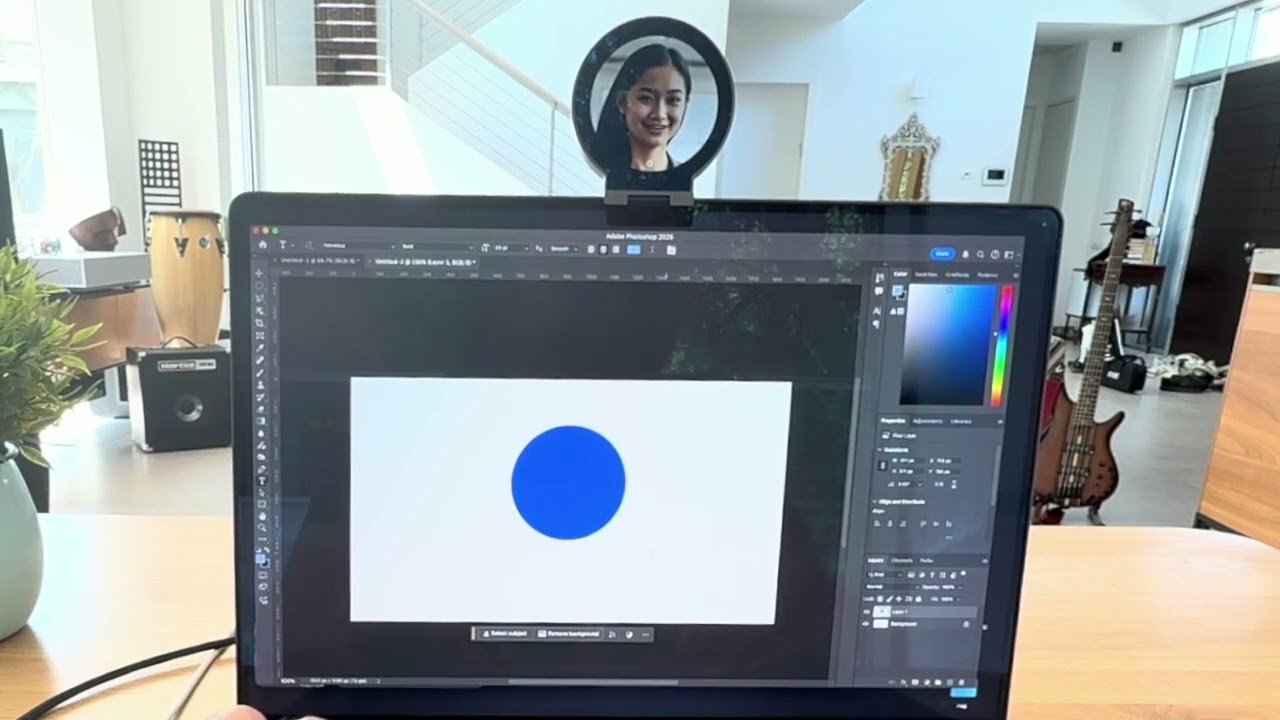Image resolution: width=1280 pixels, height=720 pixels.
Task: Click the Remove background button
Action: (570, 634)
